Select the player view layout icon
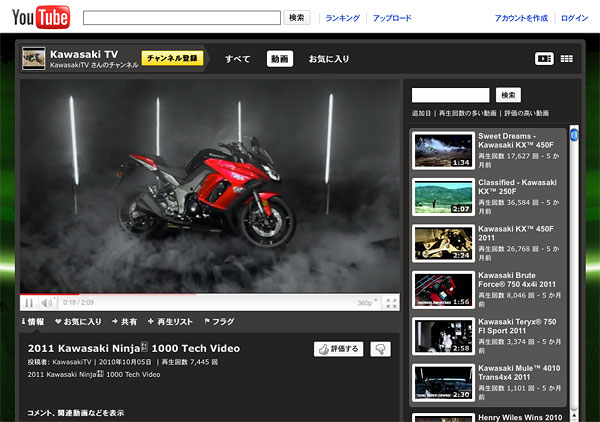Viewport: 600px width, 422px height. [x=544, y=59]
